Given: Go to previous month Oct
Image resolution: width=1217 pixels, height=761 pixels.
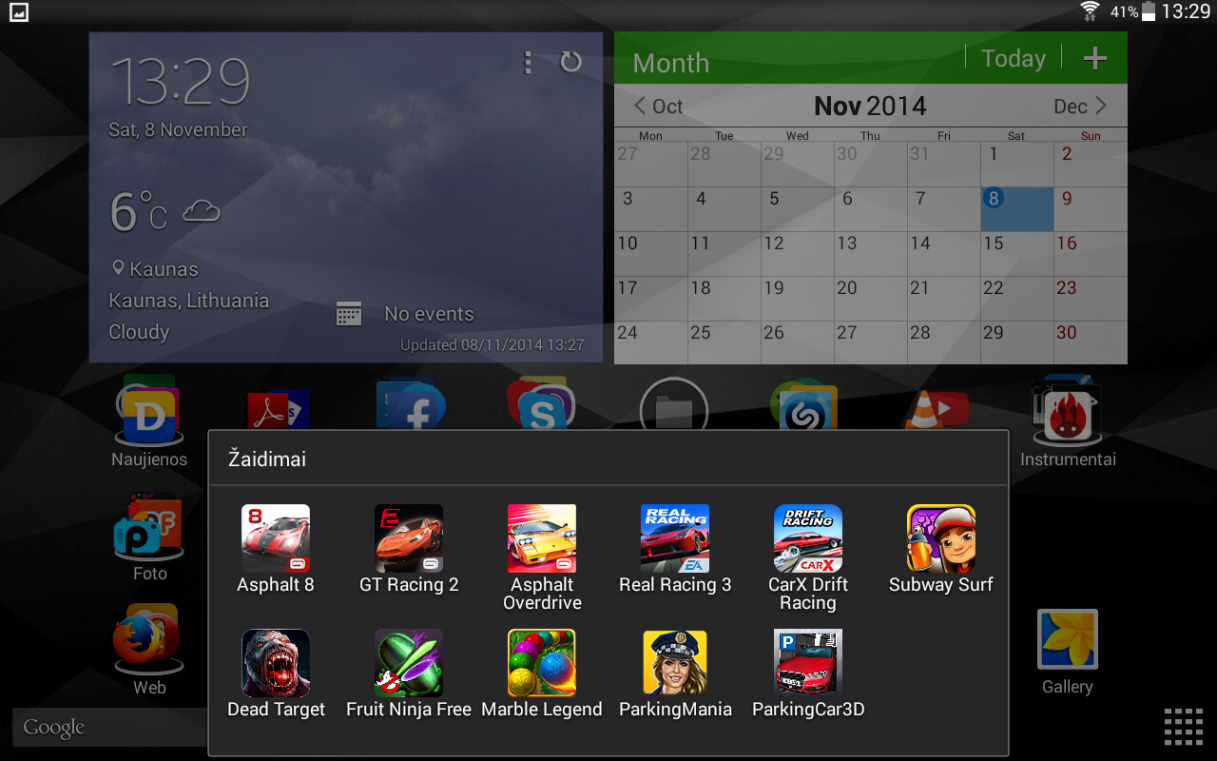Looking at the screenshot, I should coord(658,106).
